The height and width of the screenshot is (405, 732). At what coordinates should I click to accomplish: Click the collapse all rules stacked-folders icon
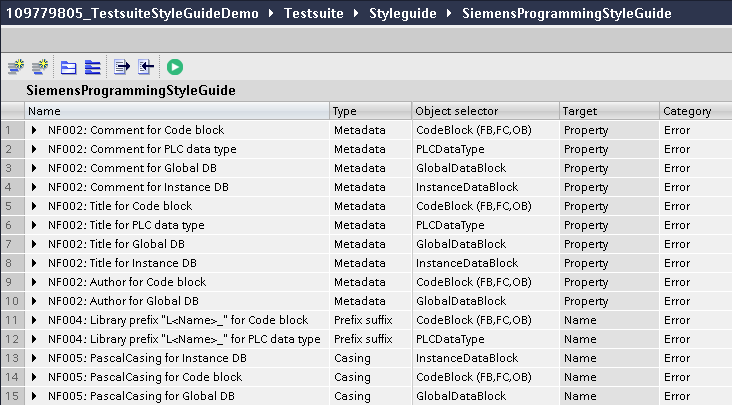coord(93,68)
